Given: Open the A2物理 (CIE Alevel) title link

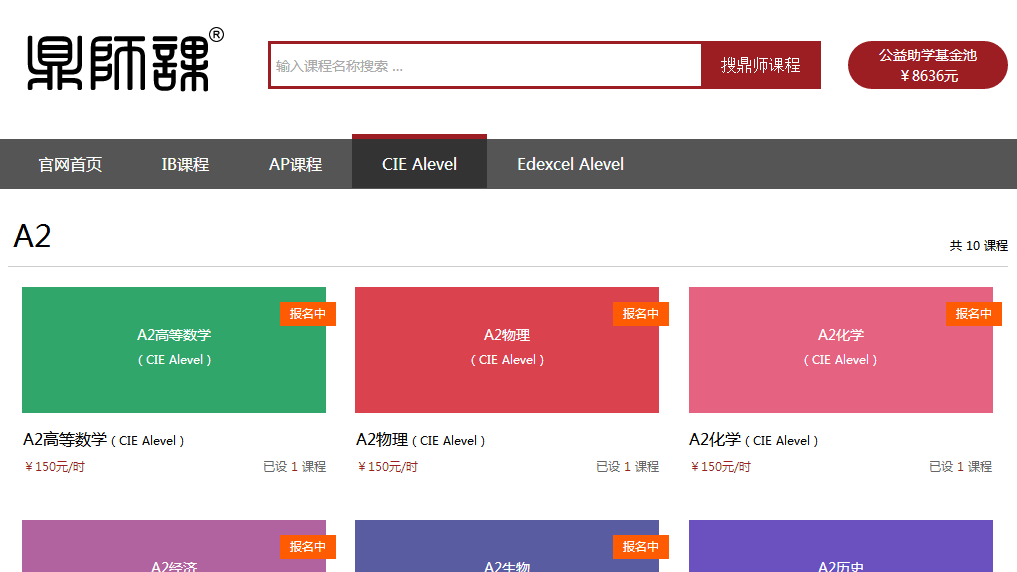Looking at the screenshot, I should pos(420,440).
